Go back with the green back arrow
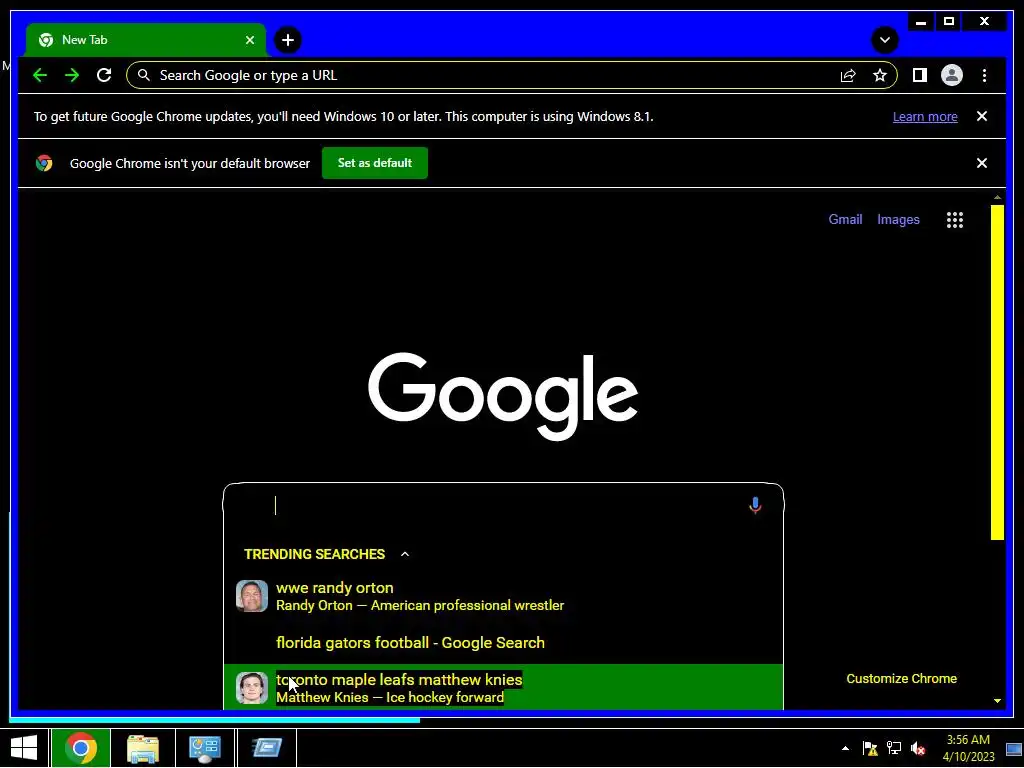 (x=40, y=75)
